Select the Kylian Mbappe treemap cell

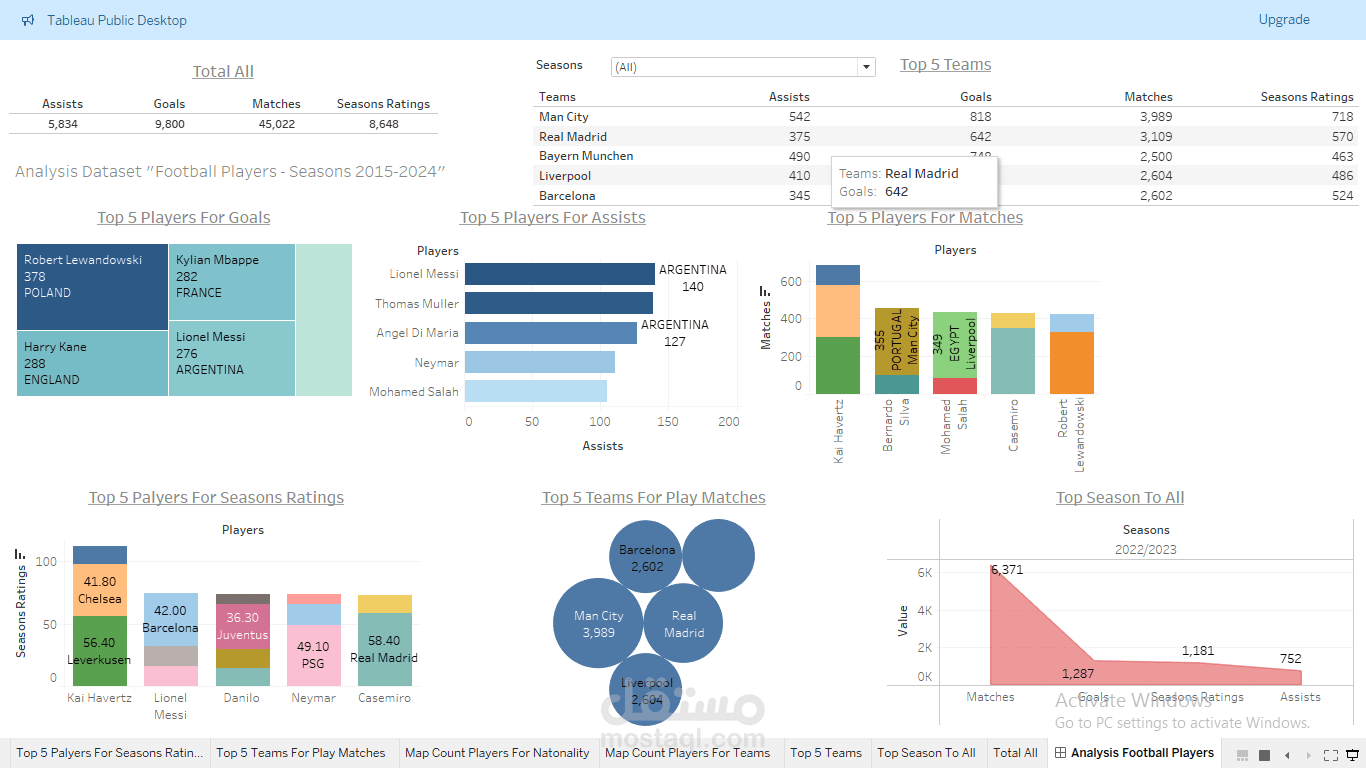coord(232,282)
